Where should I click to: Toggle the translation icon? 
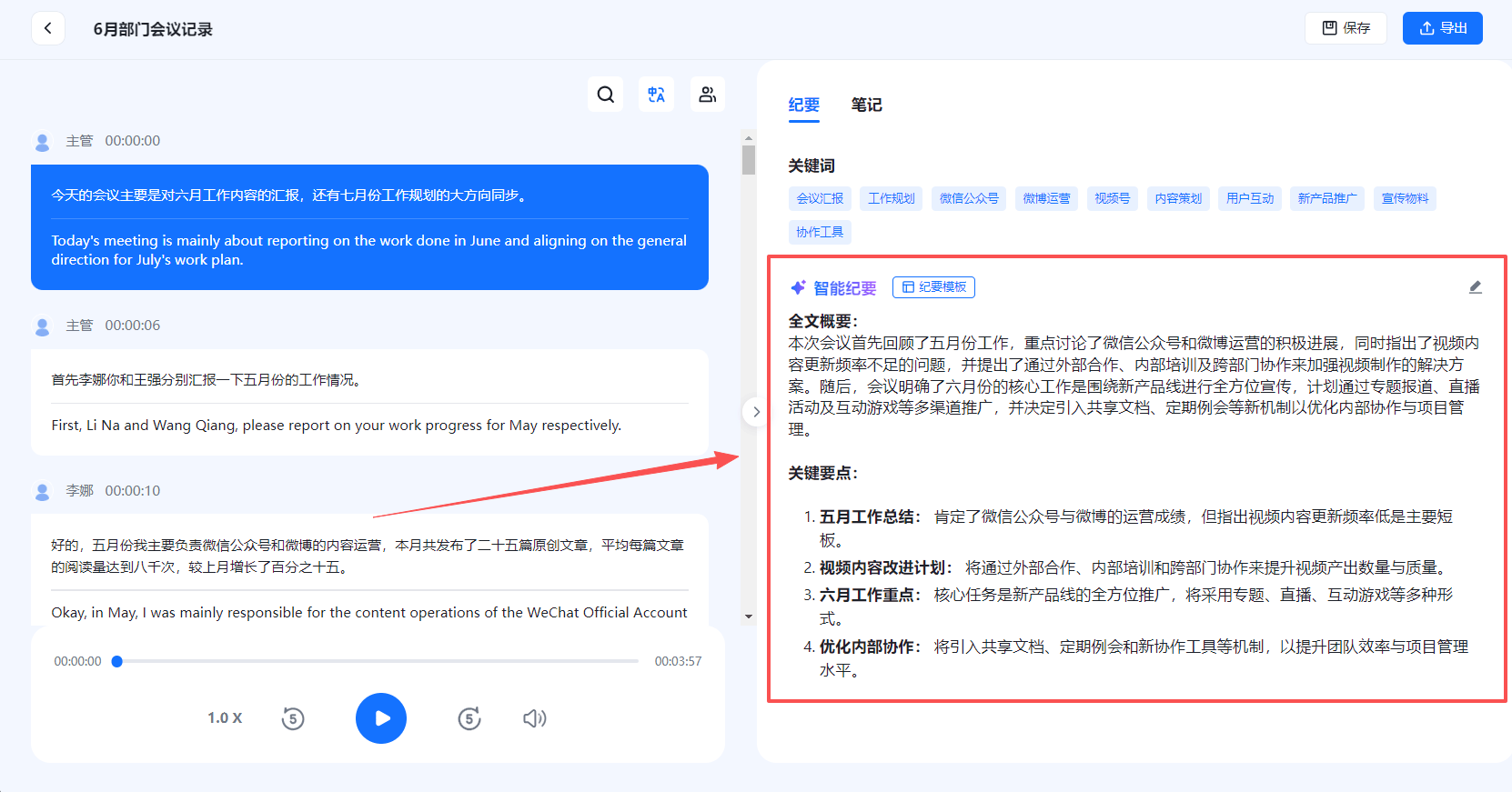(656, 95)
